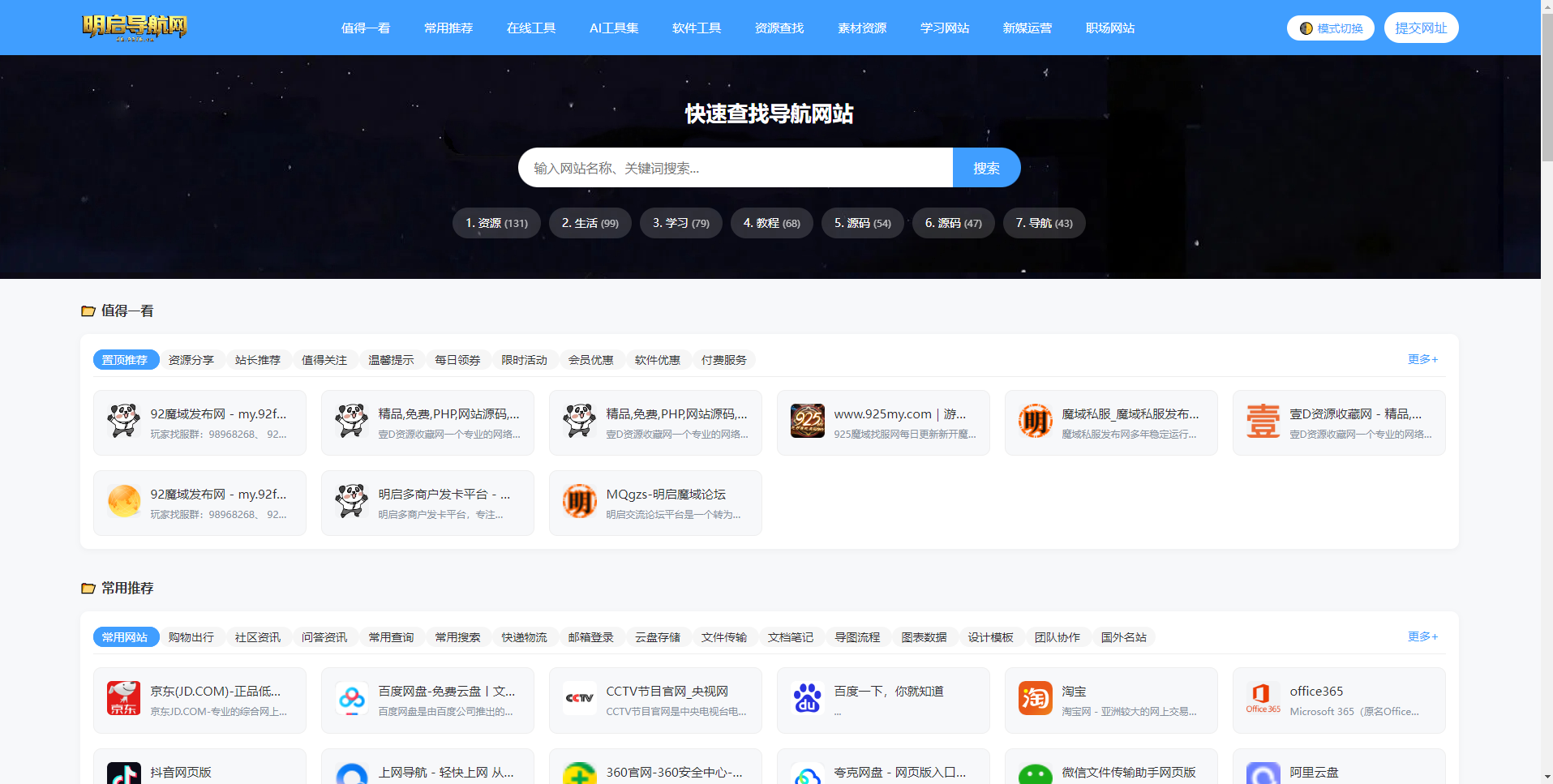This screenshot has width=1553, height=784.
Task: Open the 资源查找 nav menu item
Action: pyautogui.click(x=779, y=28)
